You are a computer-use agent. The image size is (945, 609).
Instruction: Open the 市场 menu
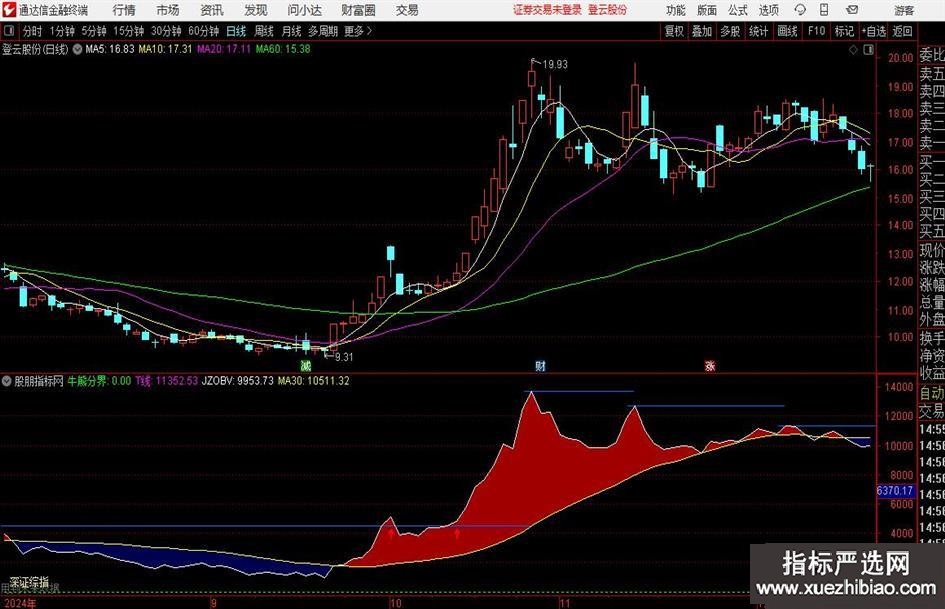point(168,10)
